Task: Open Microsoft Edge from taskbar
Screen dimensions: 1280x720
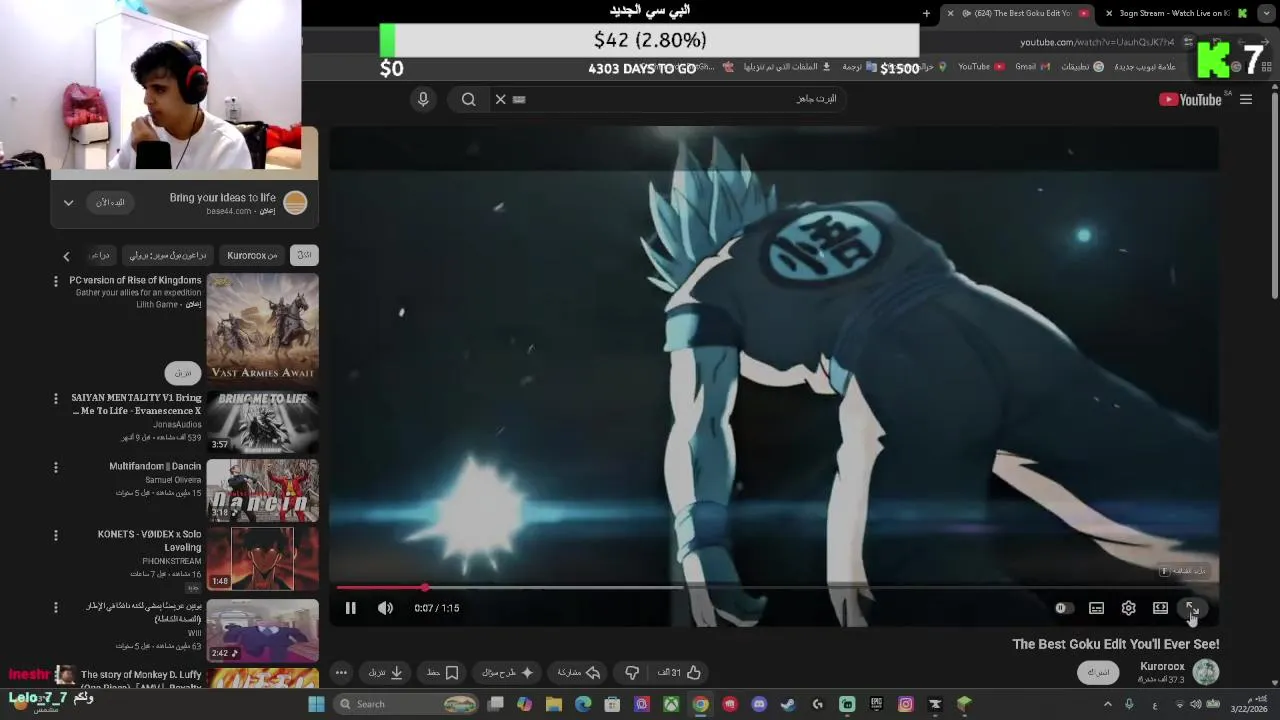Action: pyautogui.click(x=583, y=704)
